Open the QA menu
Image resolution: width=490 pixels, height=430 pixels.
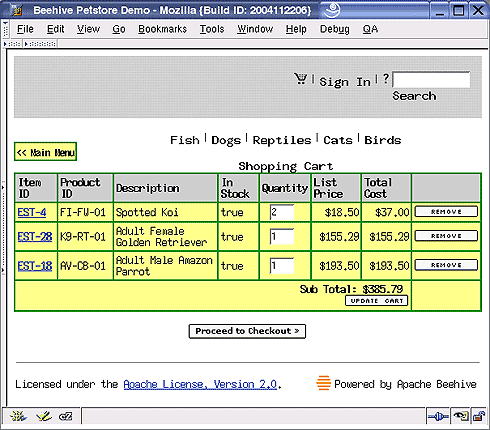pyautogui.click(x=370, y=29)
